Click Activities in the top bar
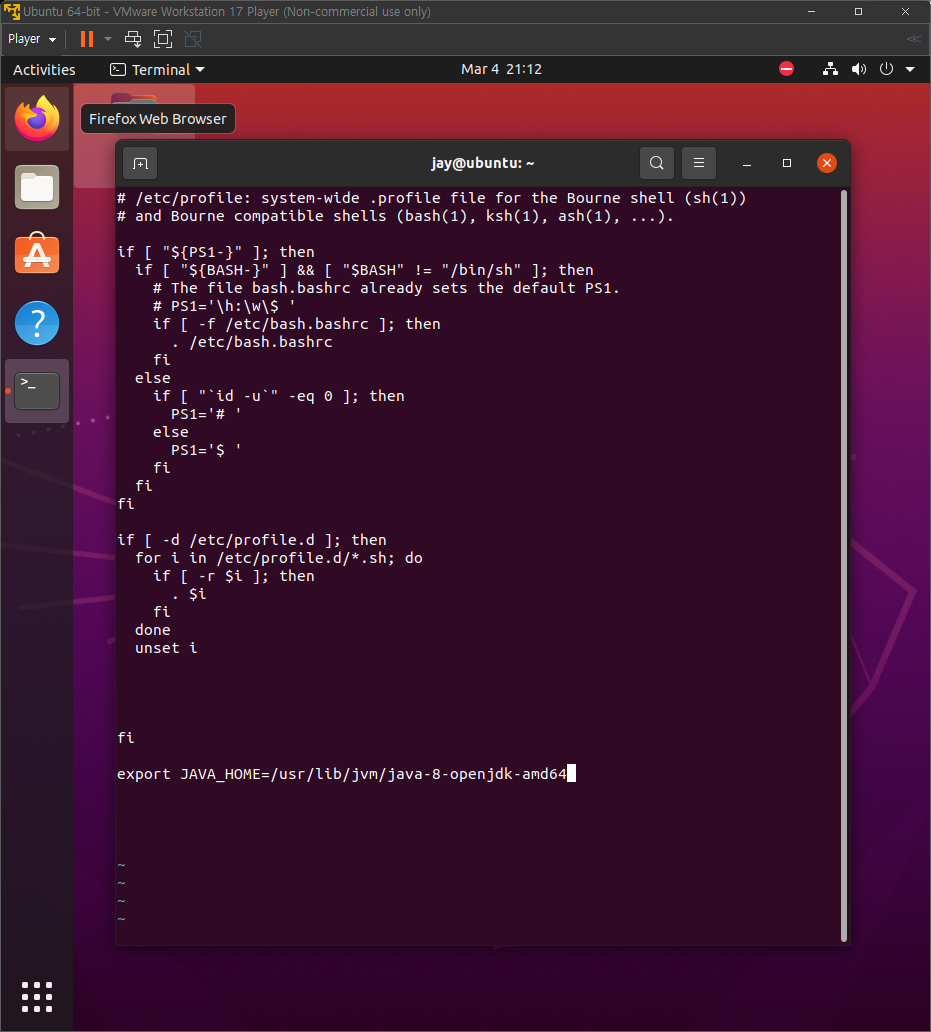931x1032 pixels. coord(44,69)
